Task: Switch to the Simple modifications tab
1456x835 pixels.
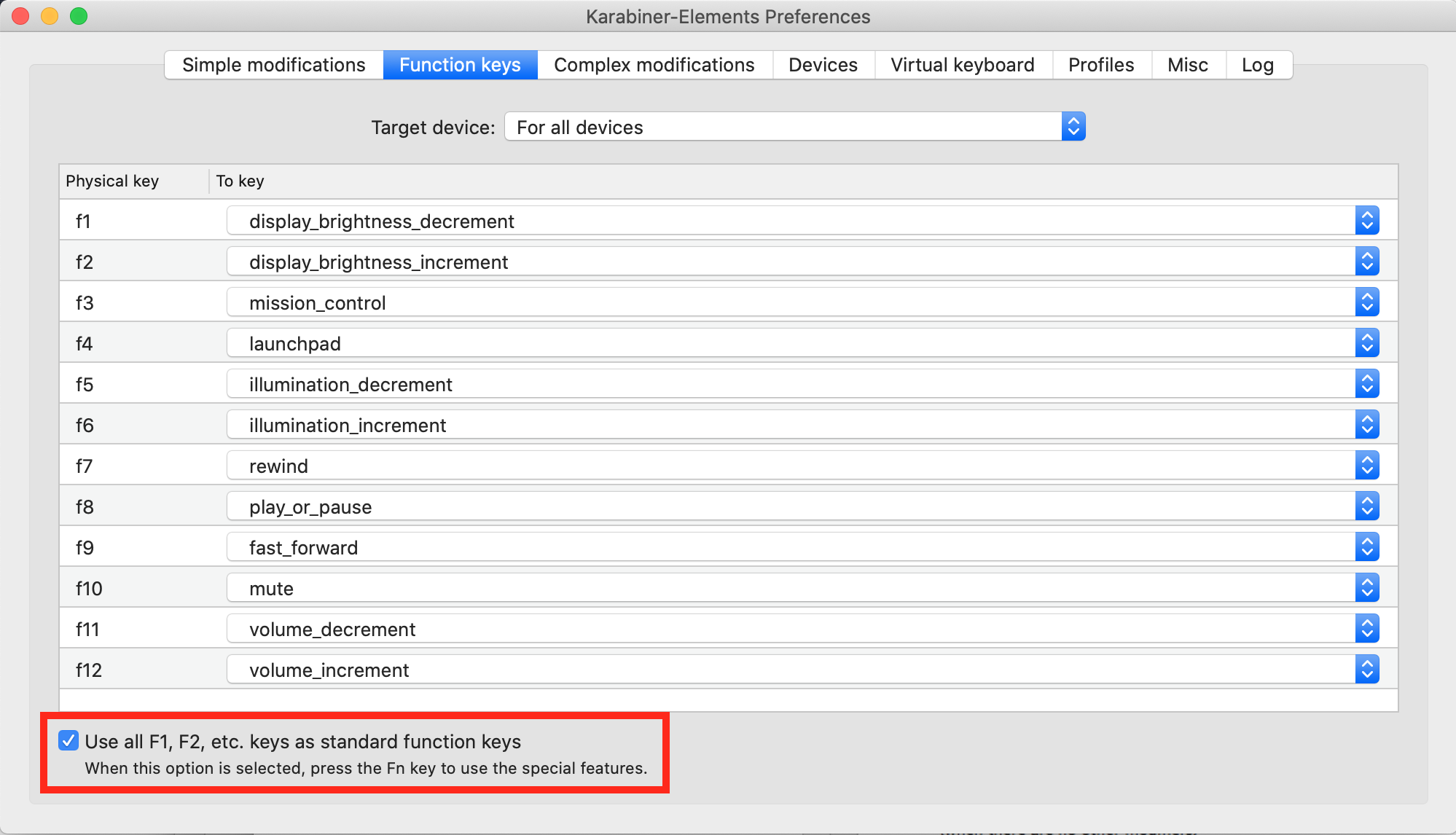Action: tap(274, 65)
